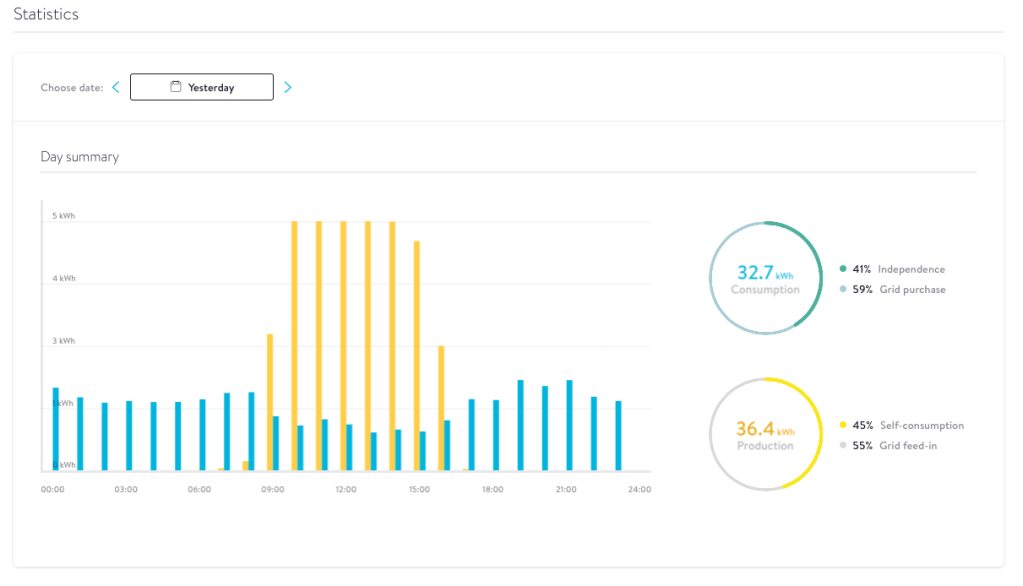Click the yellow production bar at 09:00
The height and width of the screenshot is (586, 1023).
270,400
